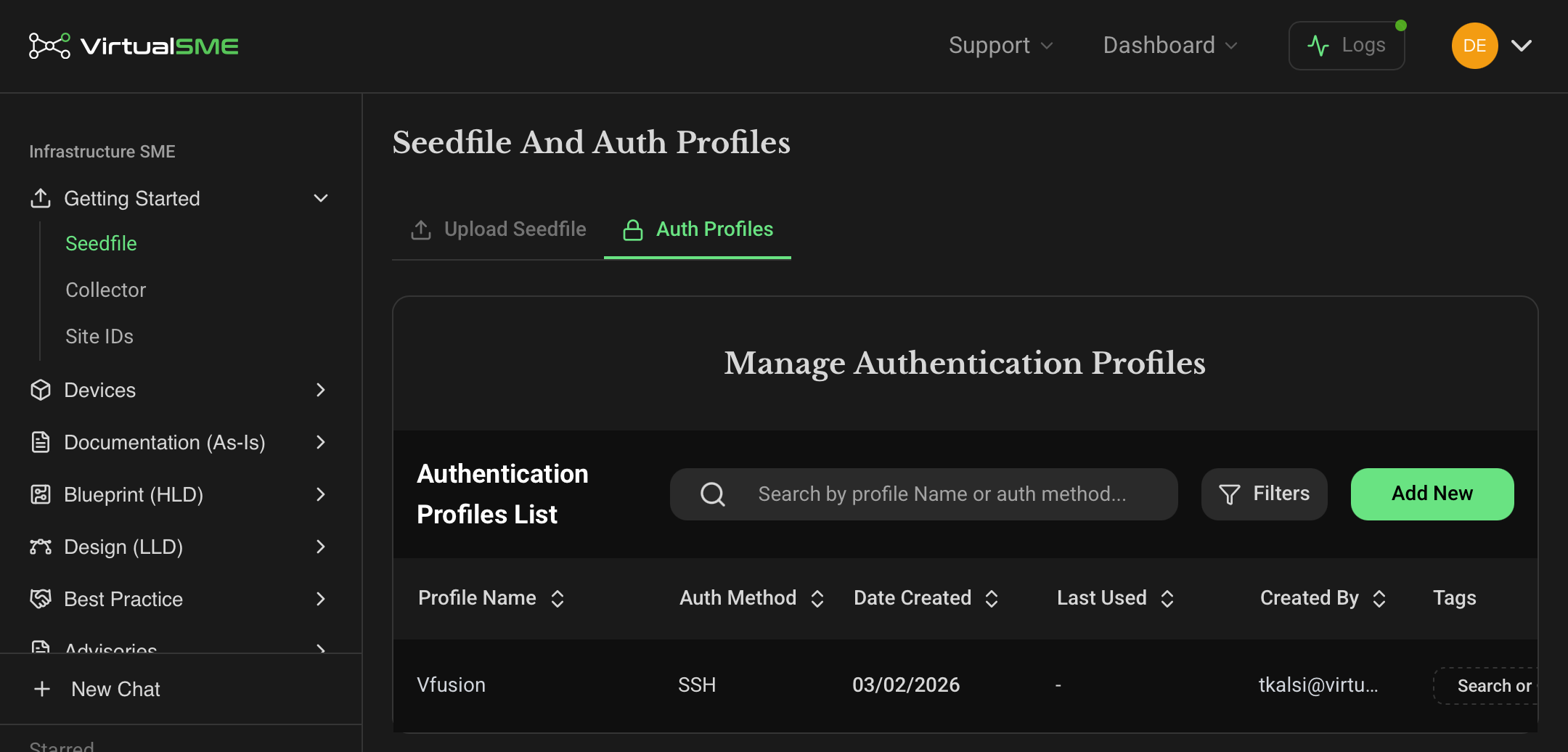Click the Best Practice label

pos(123,599)
